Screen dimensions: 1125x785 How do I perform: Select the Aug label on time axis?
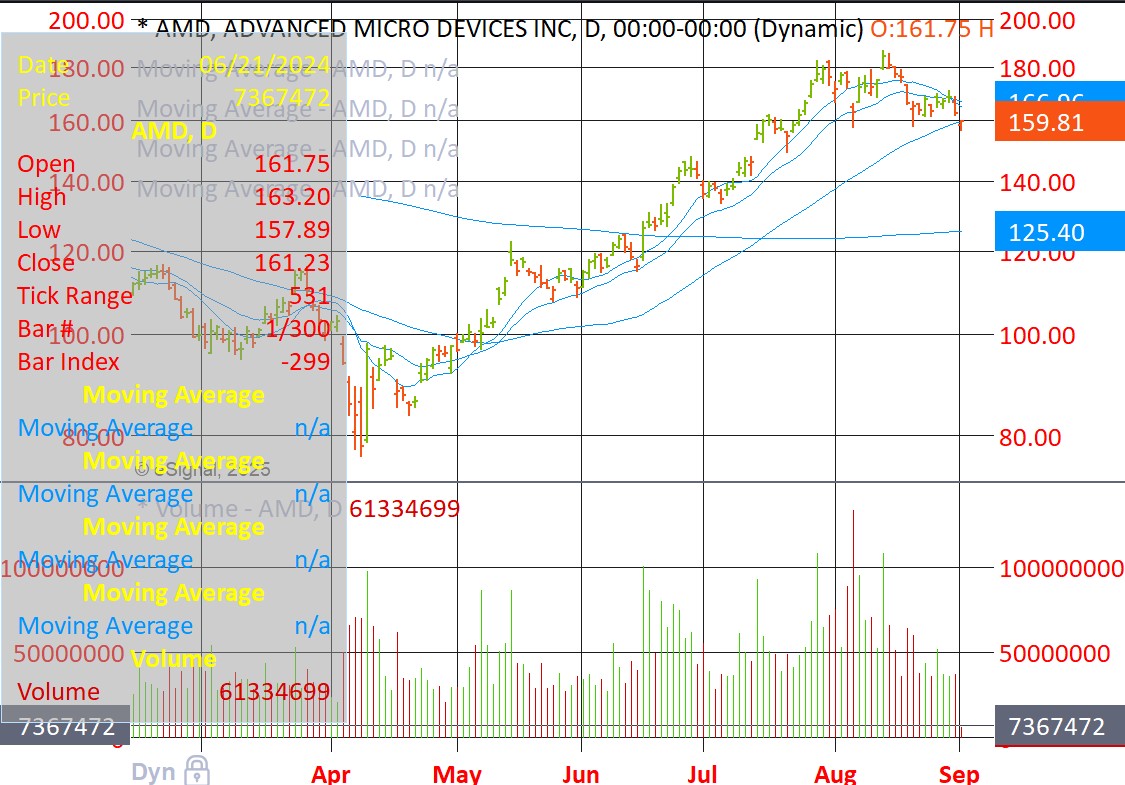point(835,774)
